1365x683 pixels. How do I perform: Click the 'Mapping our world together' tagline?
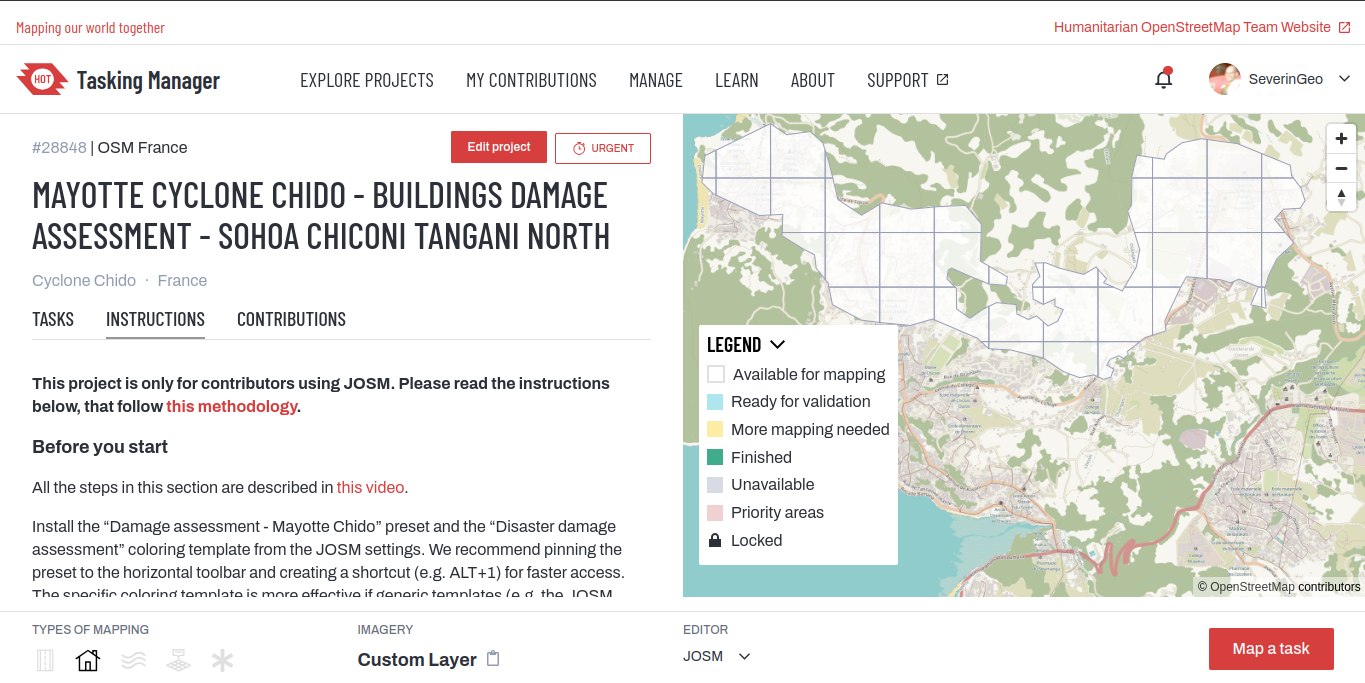click(90, 28)
